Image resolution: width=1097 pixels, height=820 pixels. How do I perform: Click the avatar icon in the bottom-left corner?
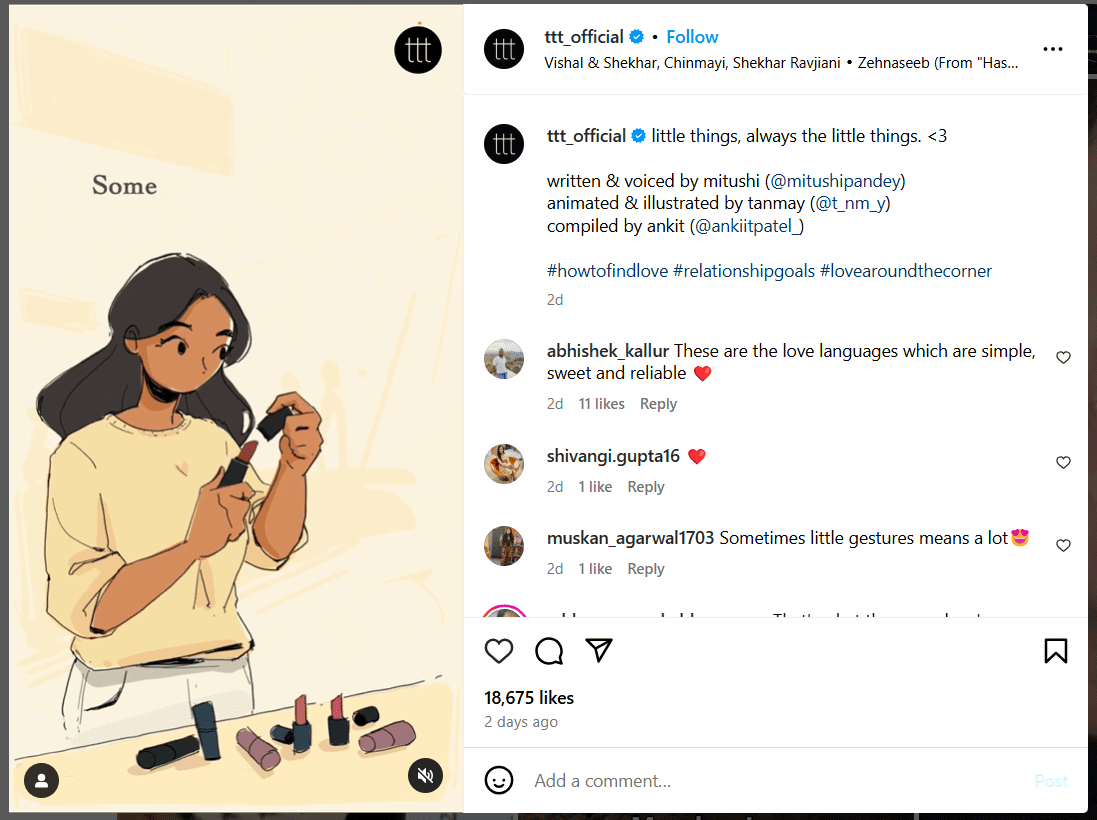[x=41, y=780]
